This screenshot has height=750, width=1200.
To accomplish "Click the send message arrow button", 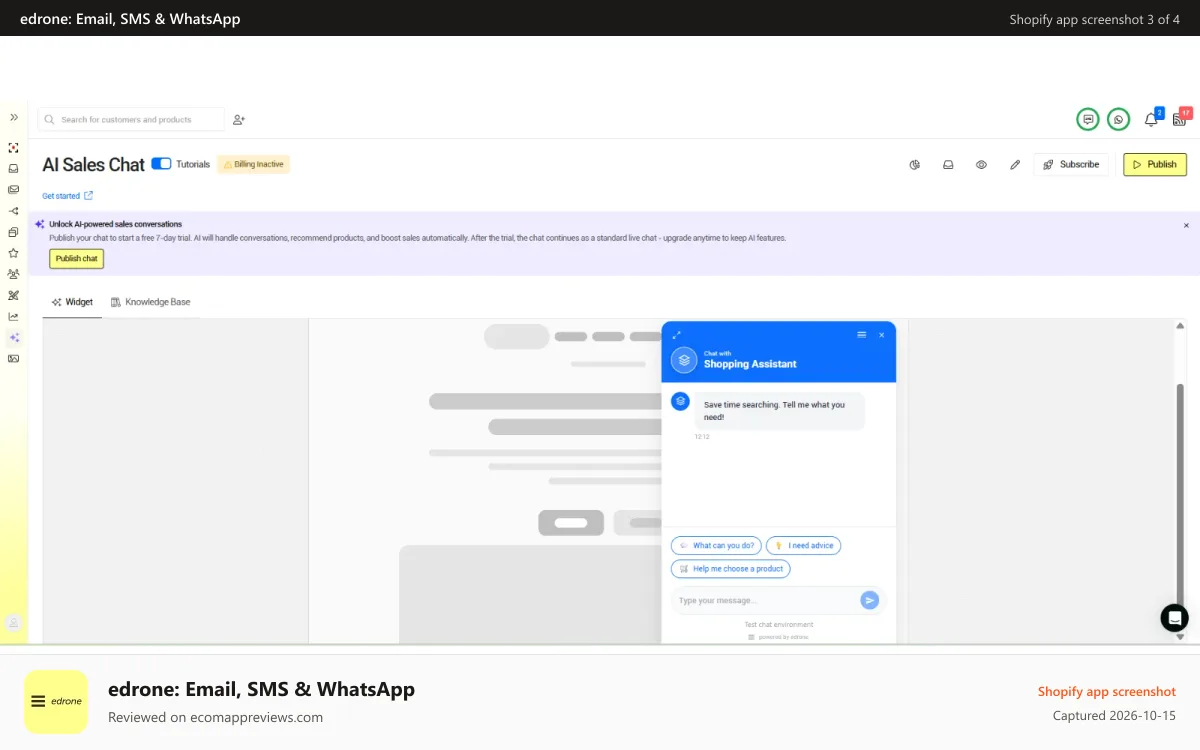I will tap(869, 600).
